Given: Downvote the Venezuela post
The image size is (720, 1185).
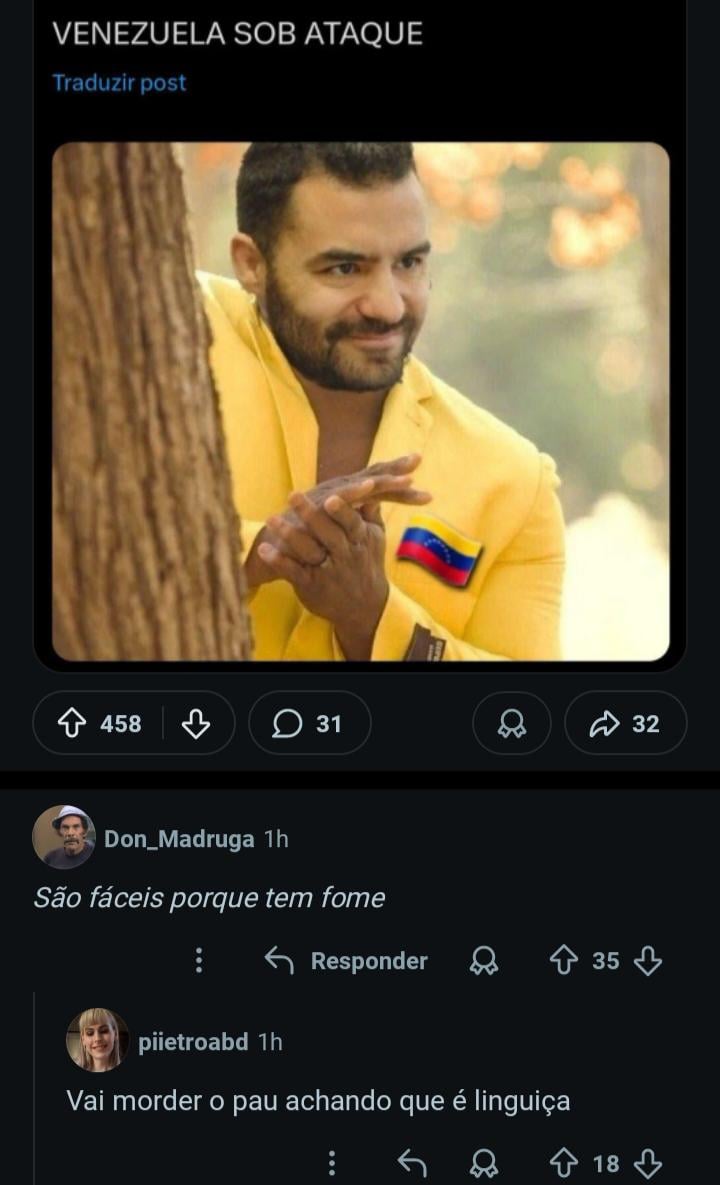Looking at the screenshot, I should pyautogui.click(x=196, y=723).
